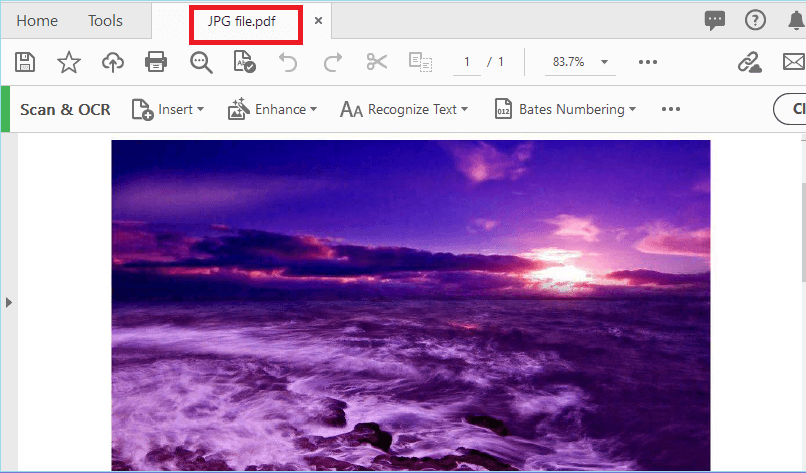This screenshot has width=806, height=473.
Task: Switch to the Tools tab
Action: (x=105, y=21)
